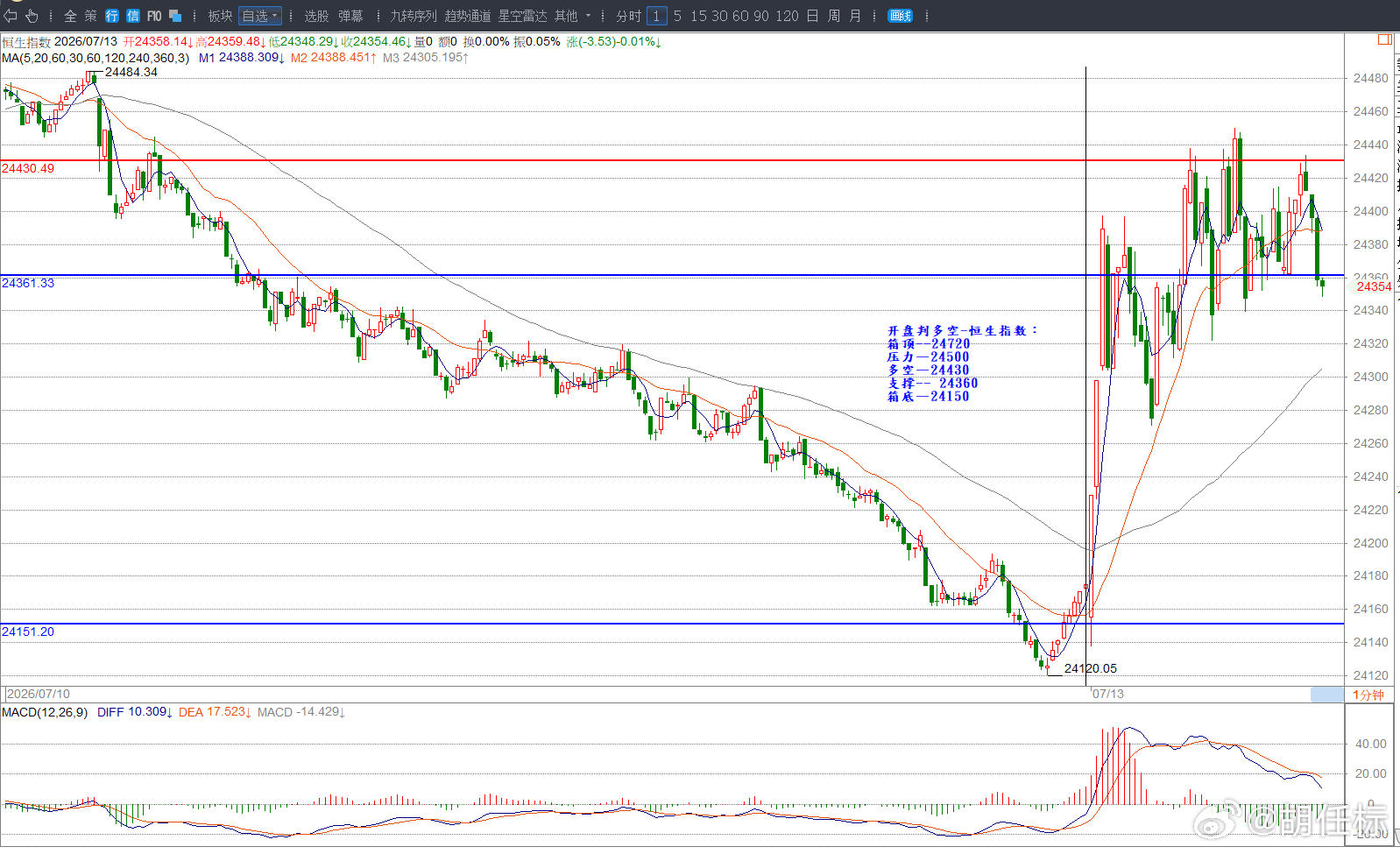
Task: Click the 箱底—24150 annotation line
Action: click(929, 396)
